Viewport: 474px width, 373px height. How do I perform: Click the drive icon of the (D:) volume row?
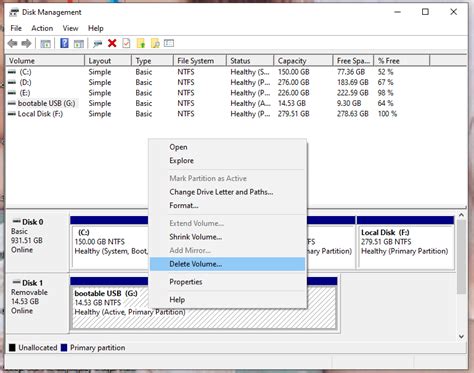coord(12,82)
